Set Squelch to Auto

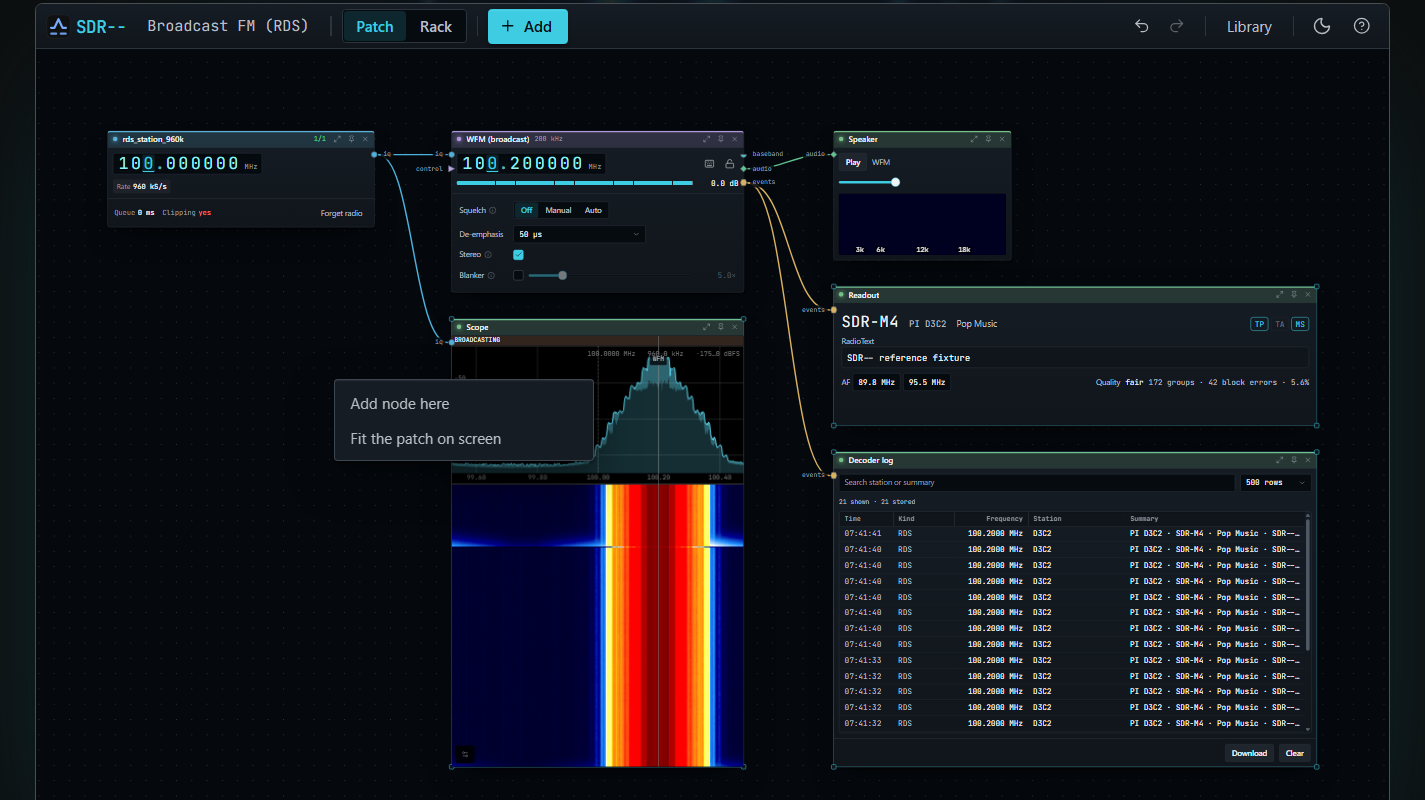click(593, 210)
